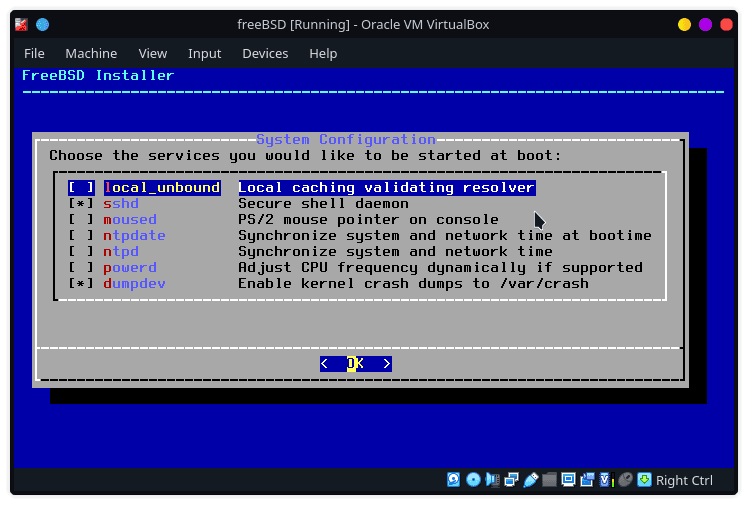748x505 pixels.
Task: Click the VirtualBox app icon in title bar
Action: (21, 24)
